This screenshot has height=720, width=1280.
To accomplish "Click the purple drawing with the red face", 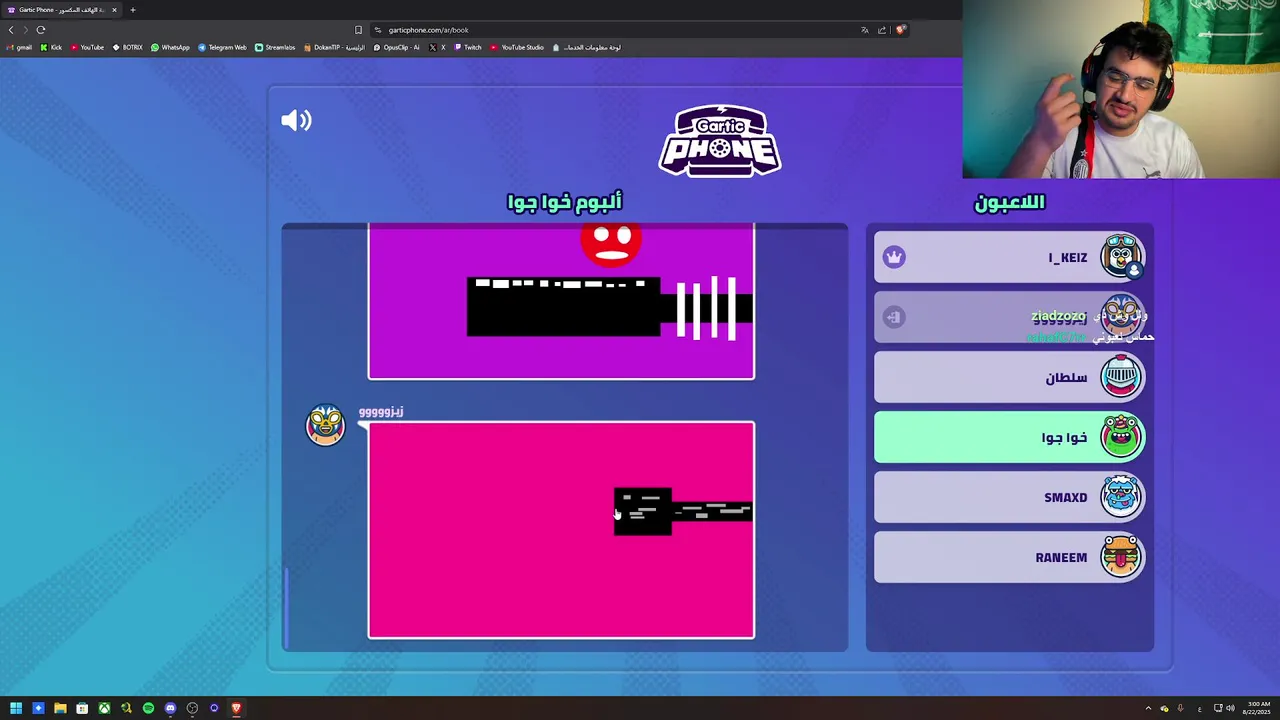I will pyautogui.click(x=561, y=301).
